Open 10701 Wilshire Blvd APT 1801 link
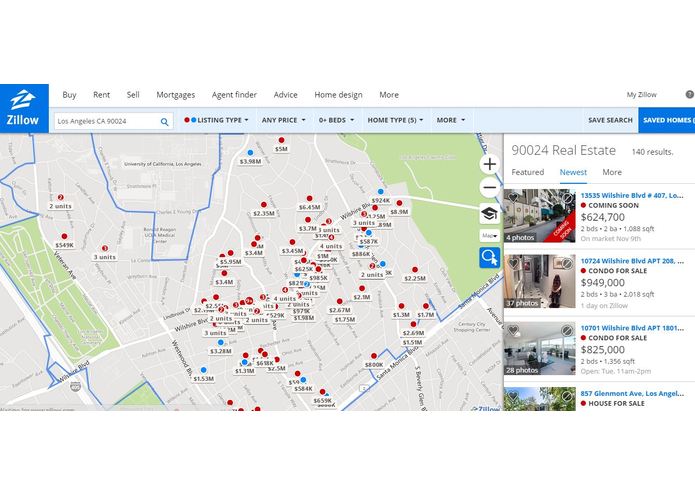Screen dimensions: 695x494 (x=632, y=328)
